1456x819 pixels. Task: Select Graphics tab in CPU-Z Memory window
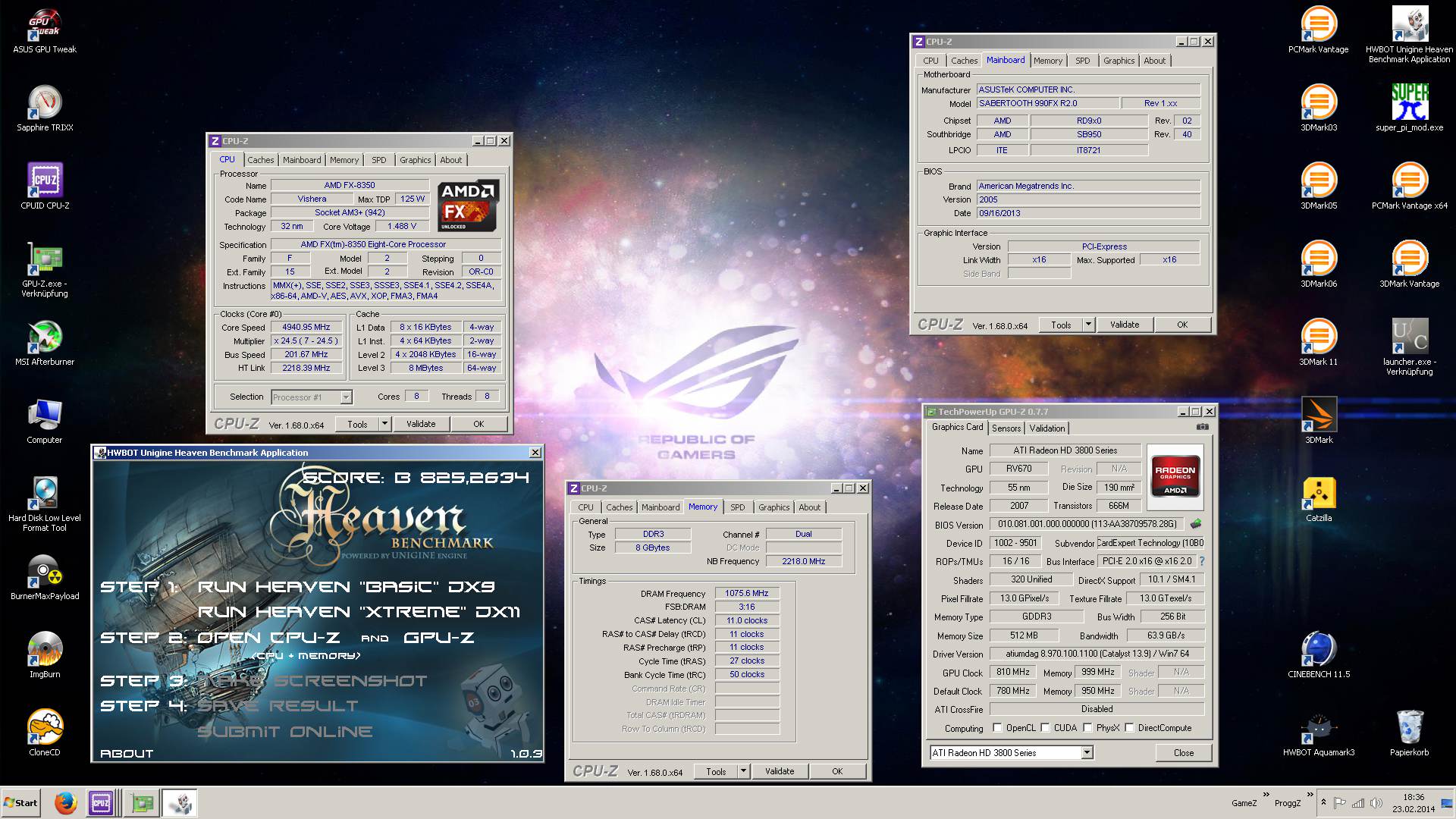coord(773,507)
